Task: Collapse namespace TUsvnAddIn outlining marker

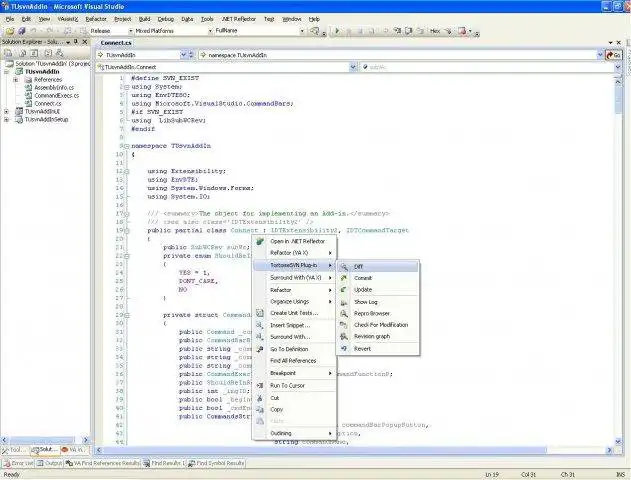Action: [x=127, y=146]
